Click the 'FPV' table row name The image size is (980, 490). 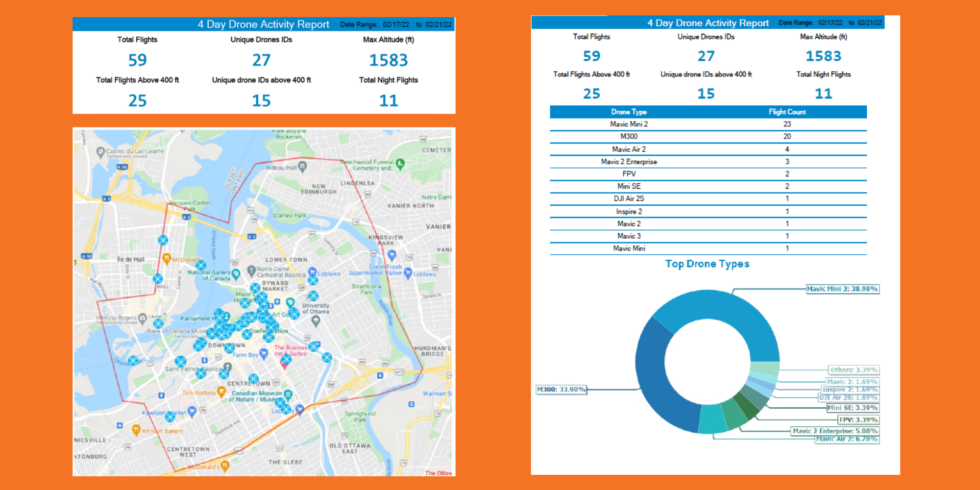point(629,174)
